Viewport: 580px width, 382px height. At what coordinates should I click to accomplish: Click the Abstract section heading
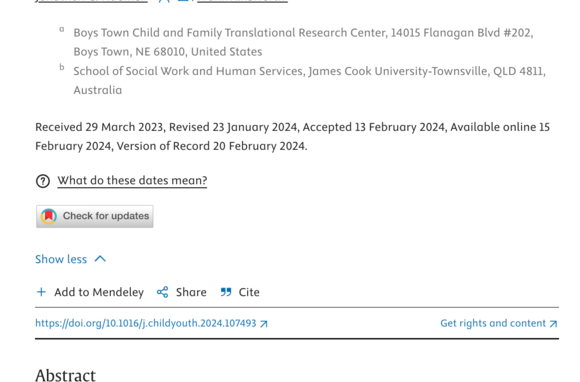tap(65, 375)
